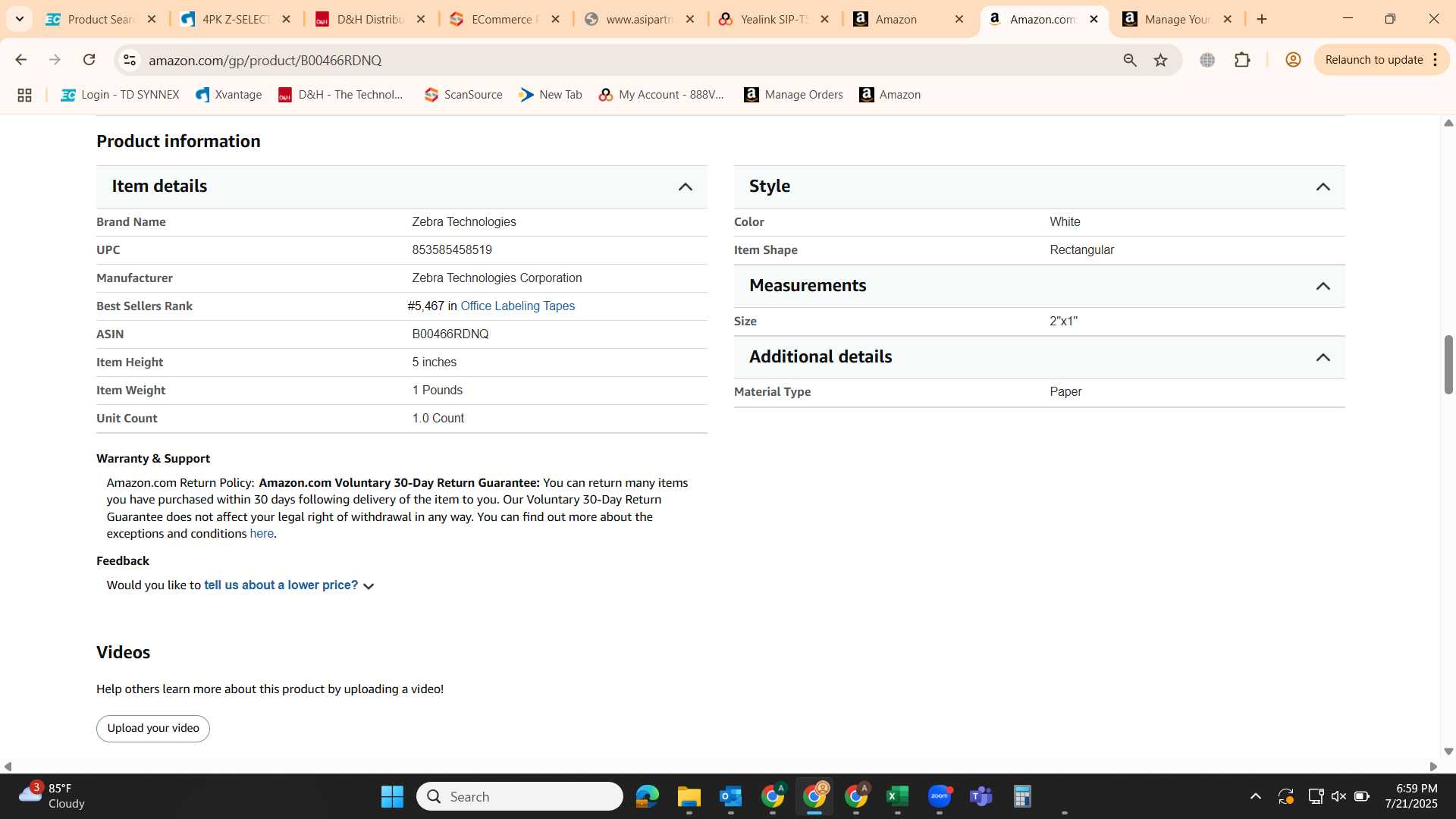Image resolution: width=1456 pixels, height=819 pixels.
Task: Switch to the ECommerce tab
Action: point(504,19)
